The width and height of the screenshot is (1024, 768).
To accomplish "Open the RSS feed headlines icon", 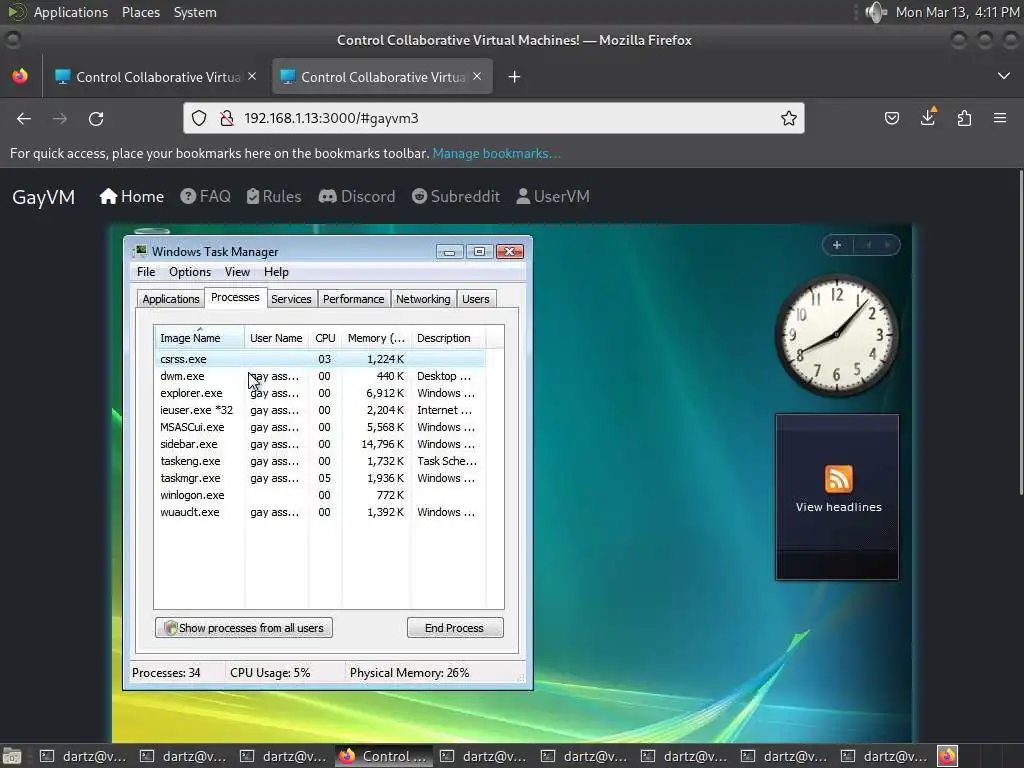I will tap(839, 479).
